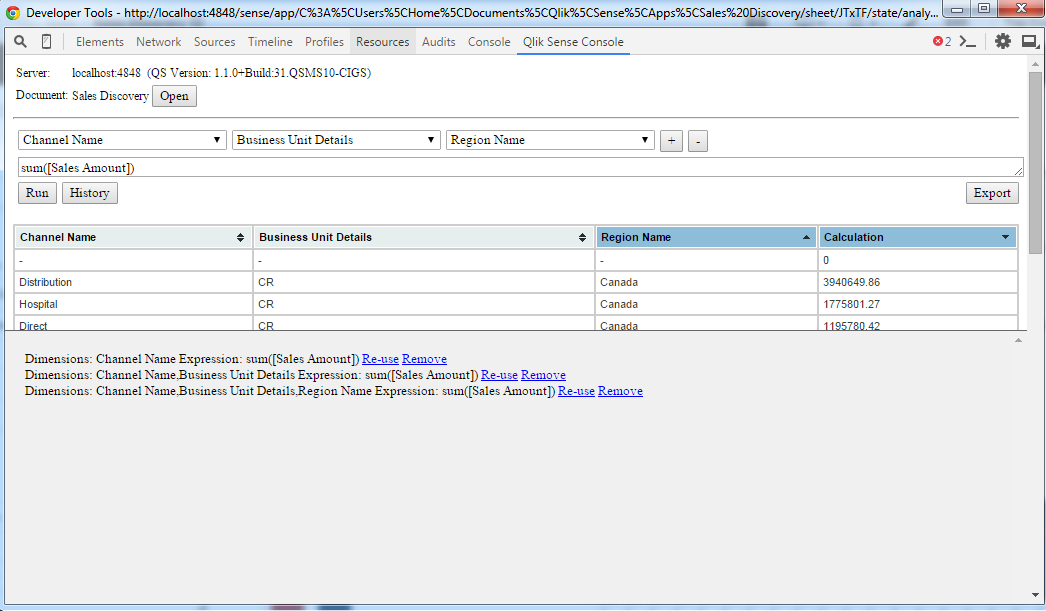This screenshot has width=1046, height=611.
Task: Click CR in the Hospital row
Action: coord(424,304)
